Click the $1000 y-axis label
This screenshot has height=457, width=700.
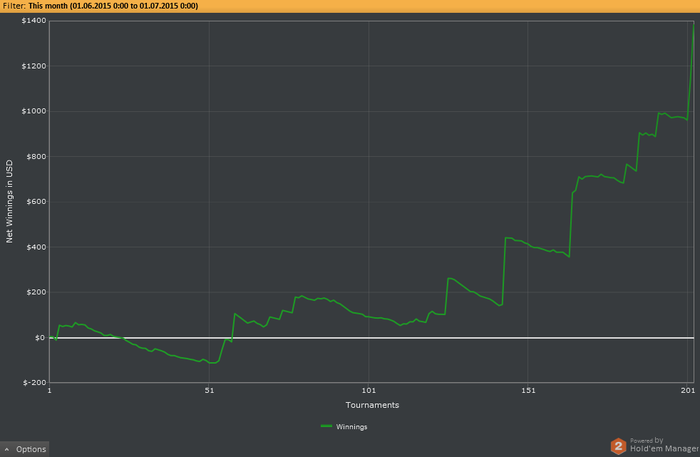tap(34, 111)
